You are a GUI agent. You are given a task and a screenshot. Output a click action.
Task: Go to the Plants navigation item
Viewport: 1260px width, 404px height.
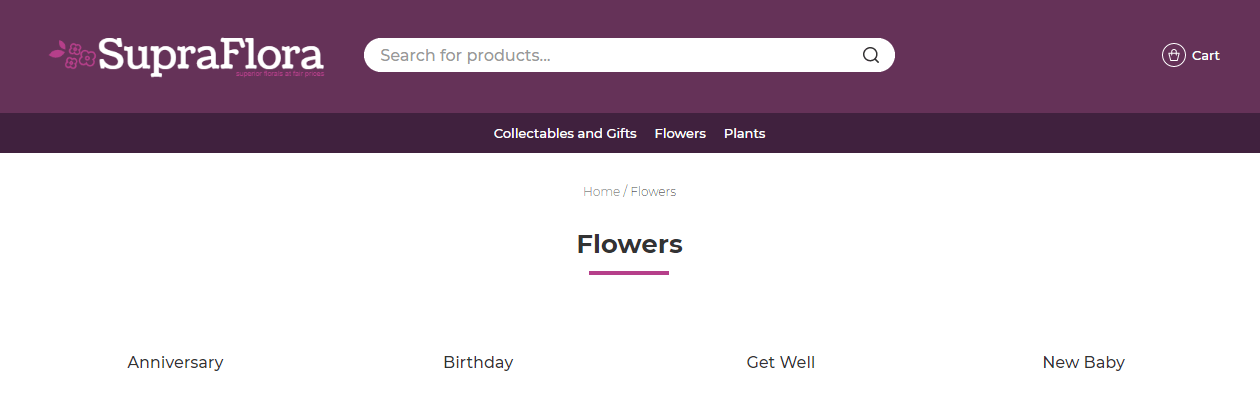click(744, 133)
